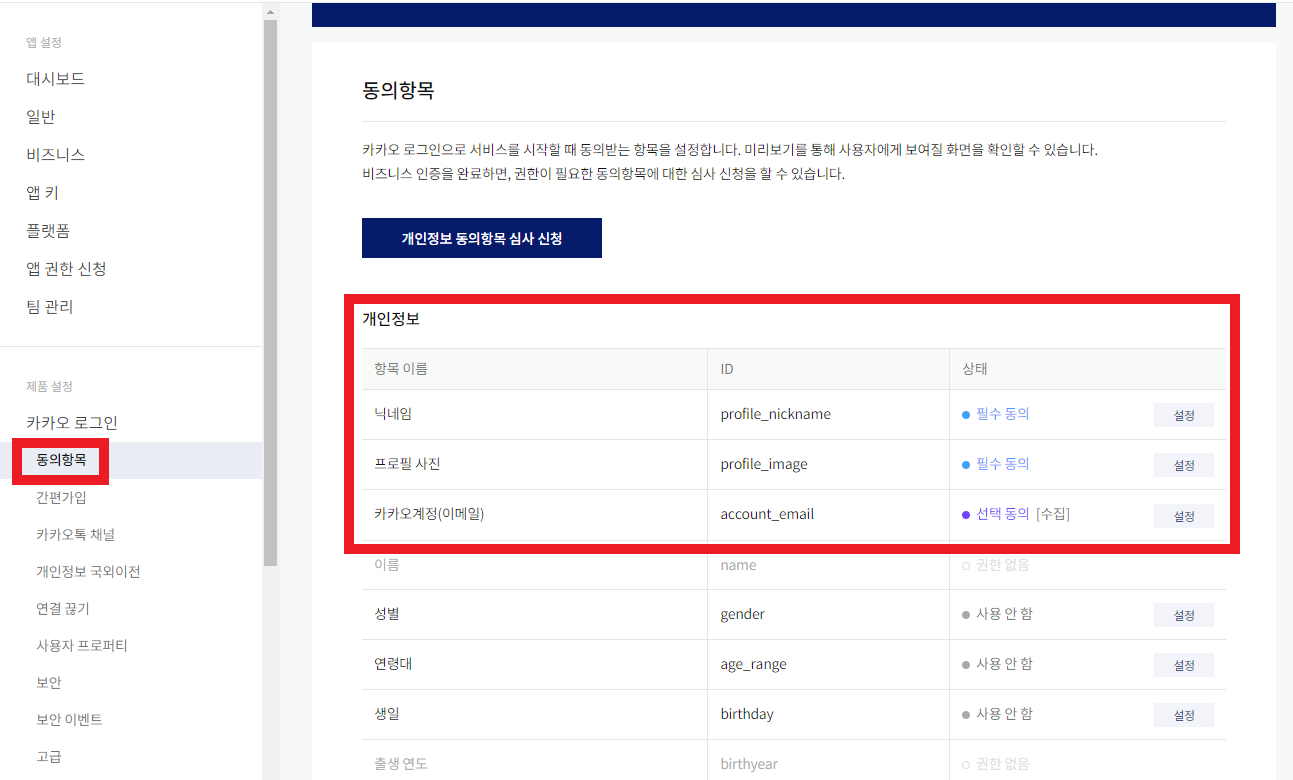Select 일반 in the app settings menu
Image resolution: width=1293 pixels, height=780 pixels.
tap(41, 117)
